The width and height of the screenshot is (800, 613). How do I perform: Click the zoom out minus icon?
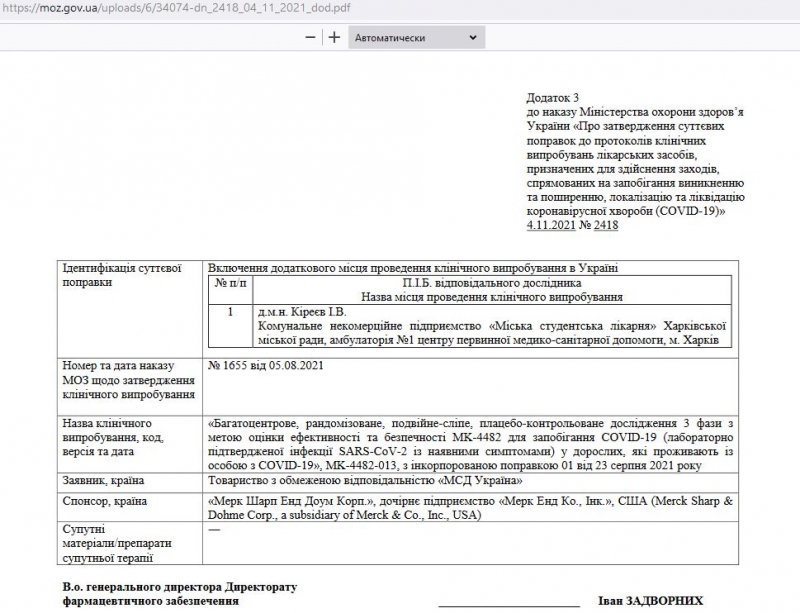[310, 37]
